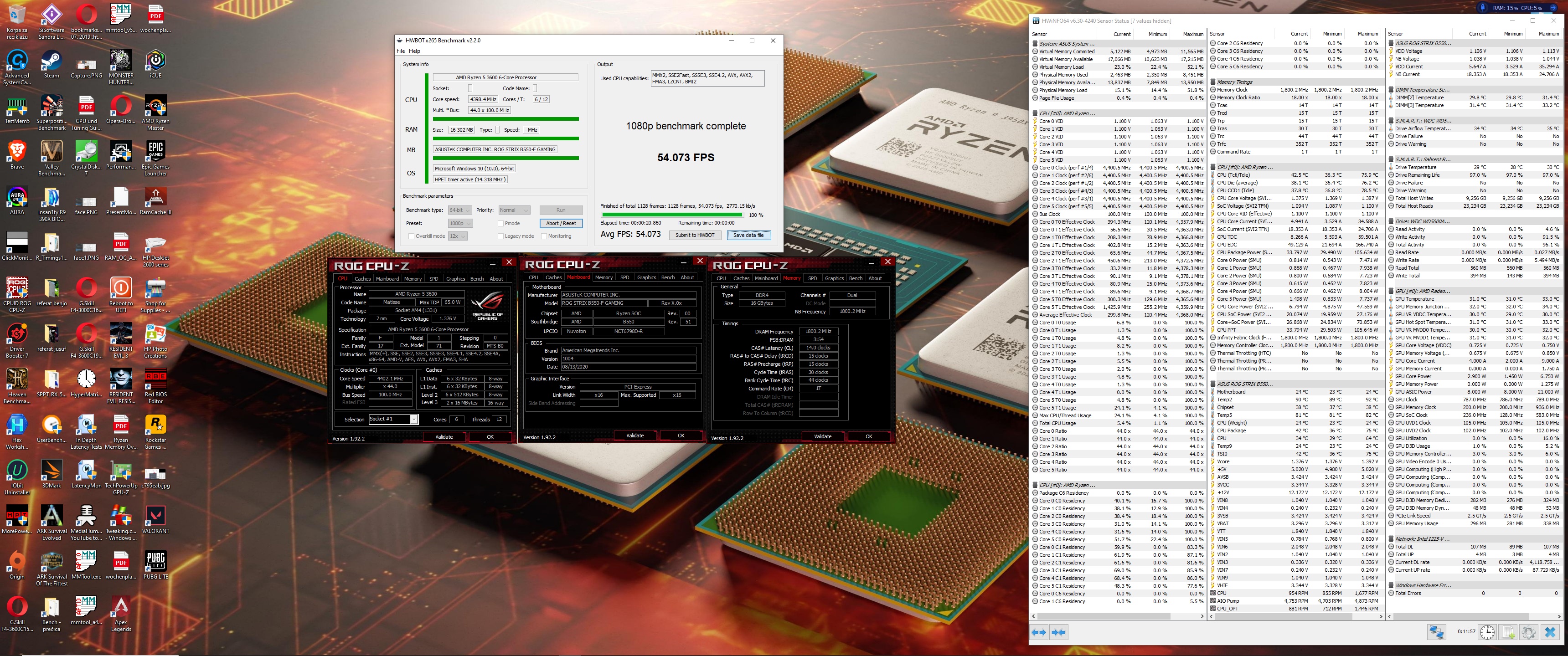The height and width of the screenshot is (656, 1568).
Task: Click the Abort / Reset button
Action: pyautogui.click(x=561, y=223)
